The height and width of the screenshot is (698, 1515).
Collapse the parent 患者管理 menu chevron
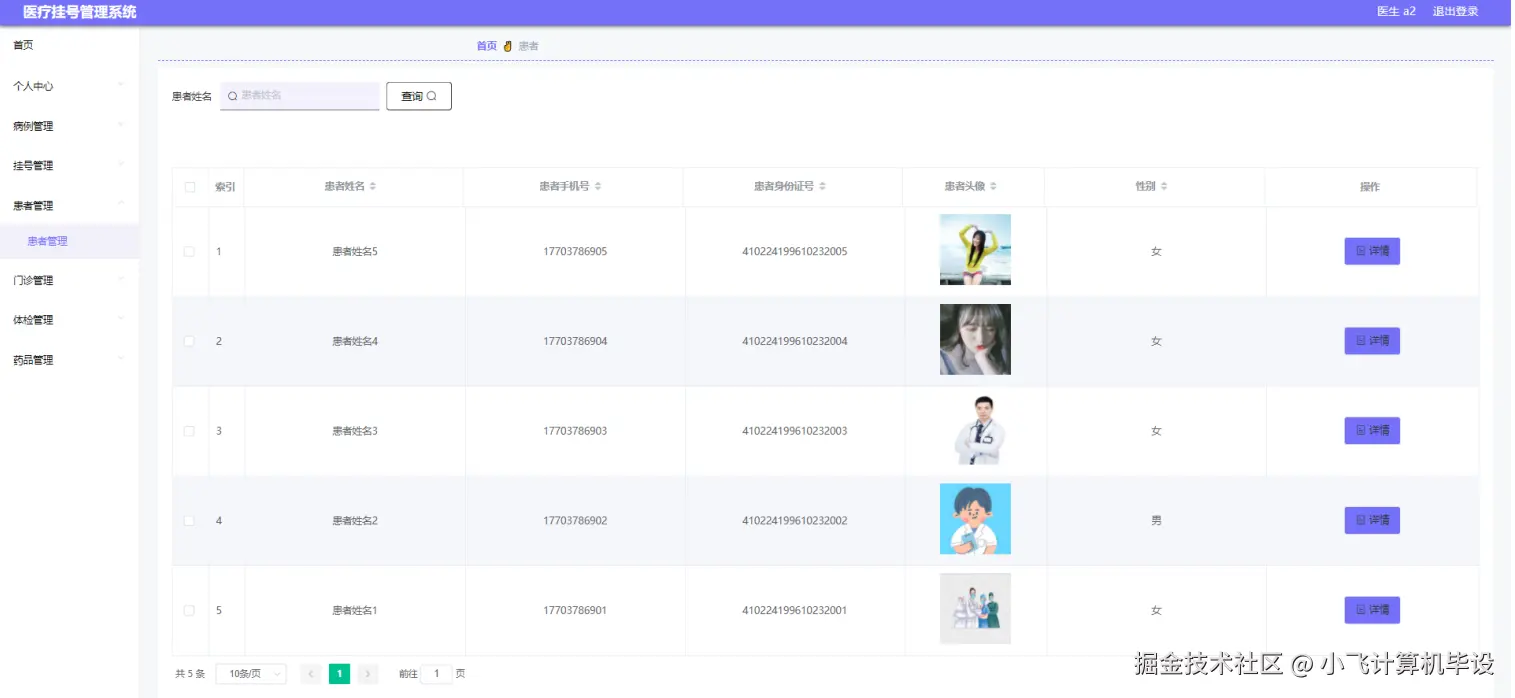pos(121,204)
